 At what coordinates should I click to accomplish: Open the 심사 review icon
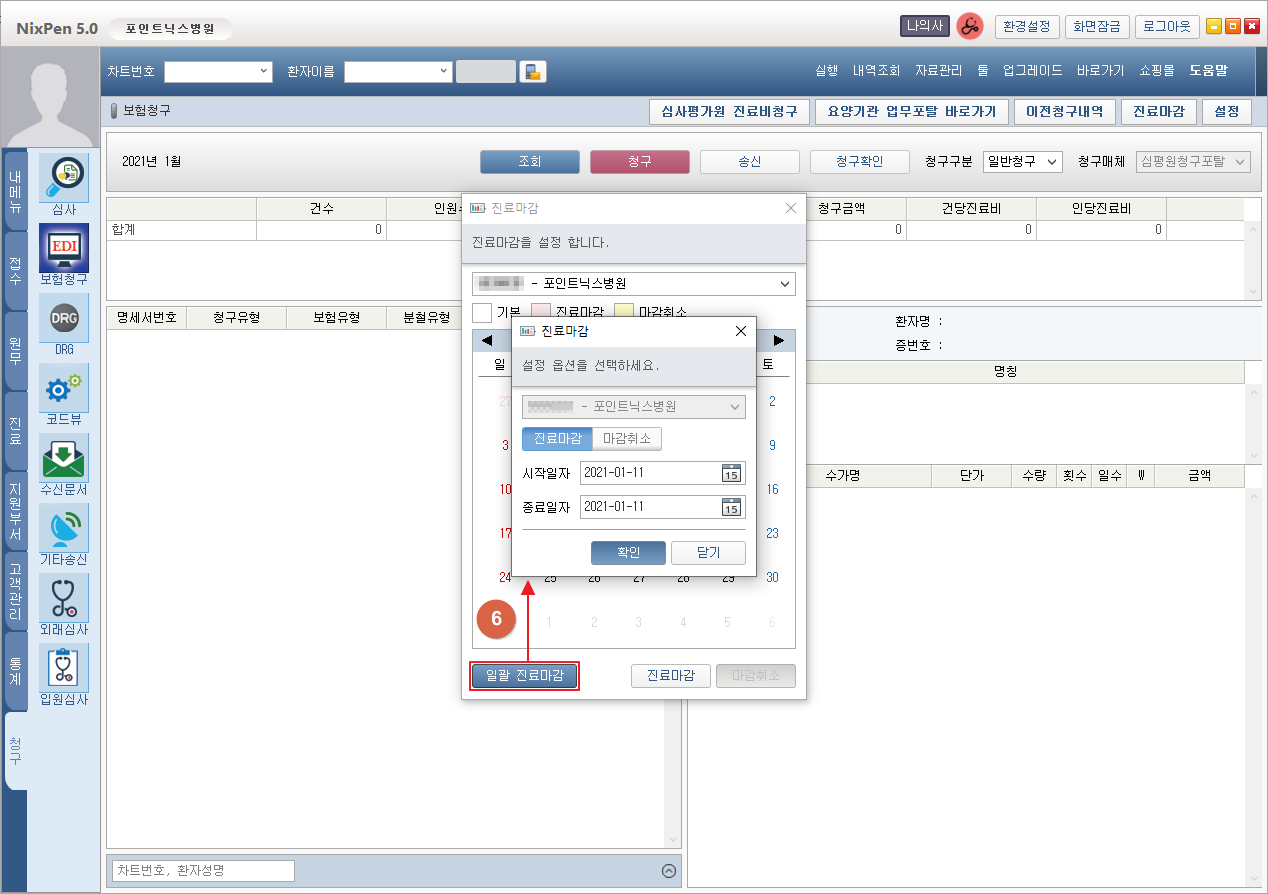click(x=64, y=177)
